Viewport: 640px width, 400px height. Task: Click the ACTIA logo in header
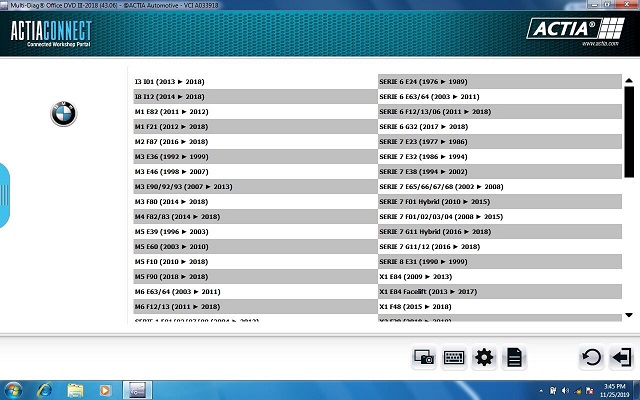coord(575,29)
